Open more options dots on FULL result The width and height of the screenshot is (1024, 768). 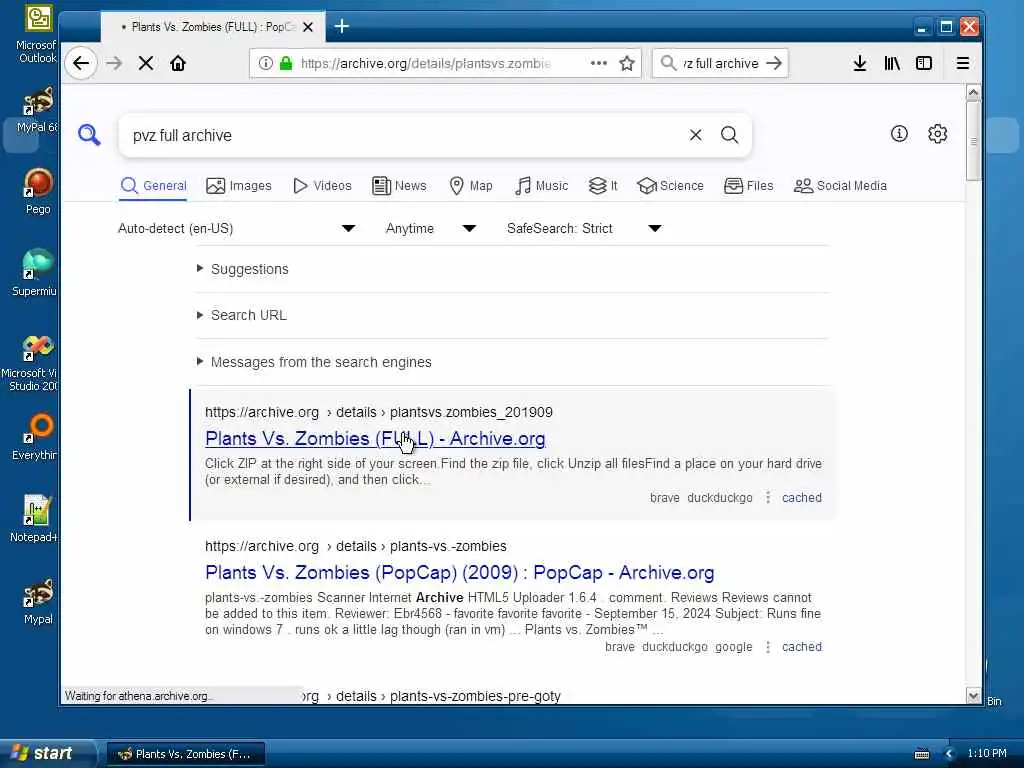(x=768, y=498)
